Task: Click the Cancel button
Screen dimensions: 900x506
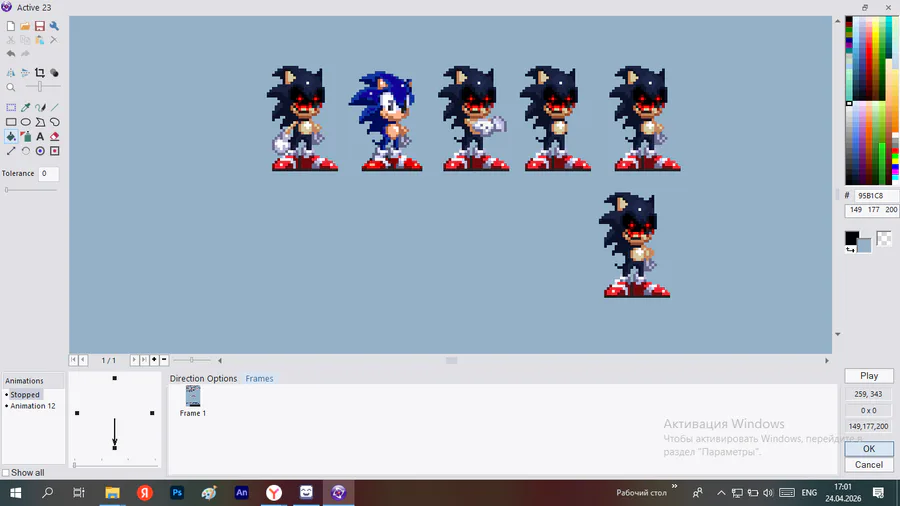Action: click(869, 465)
